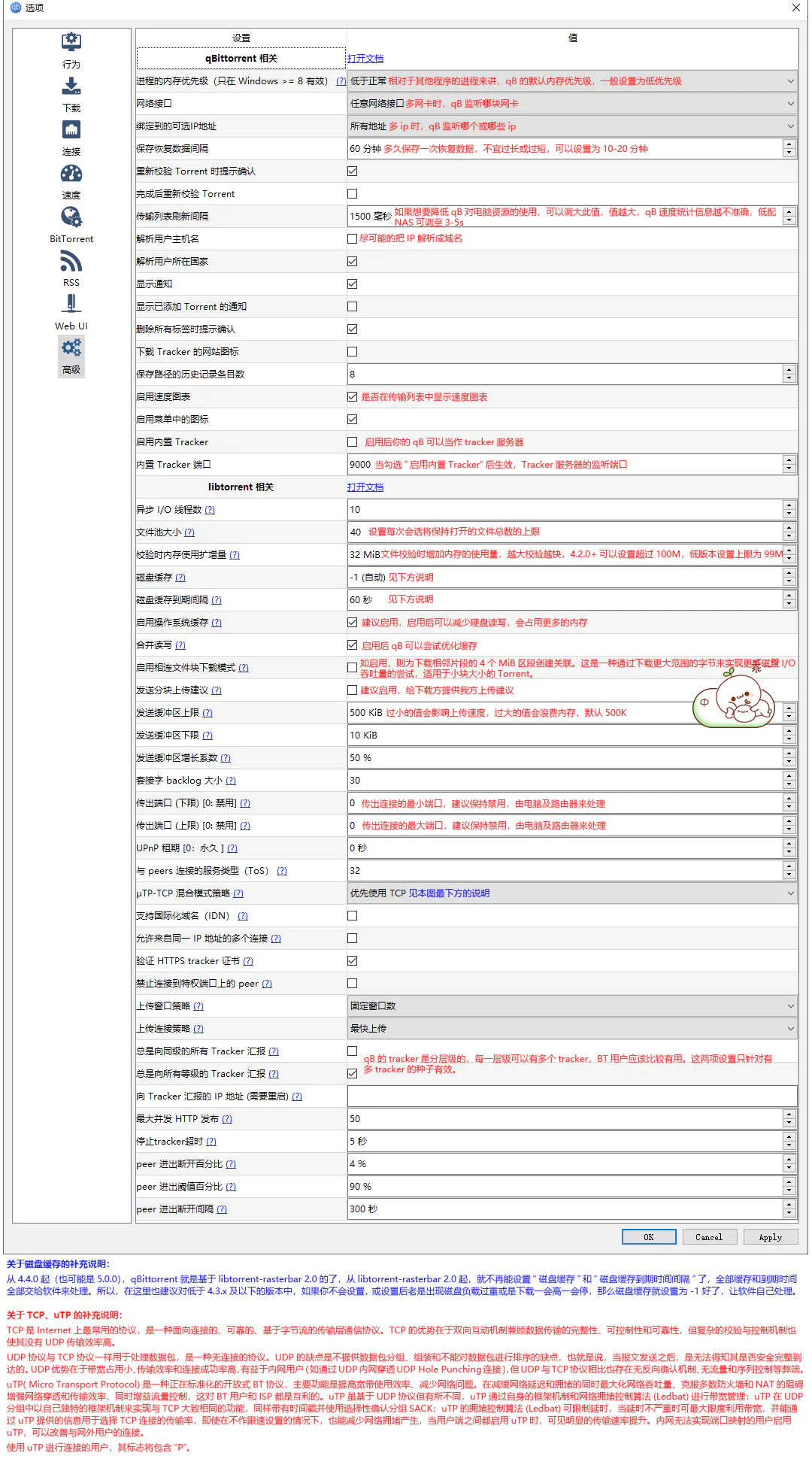Enable 启用内置 Tracker checkbox
The height and width of the screenshot is (1474, 812).
352,442
